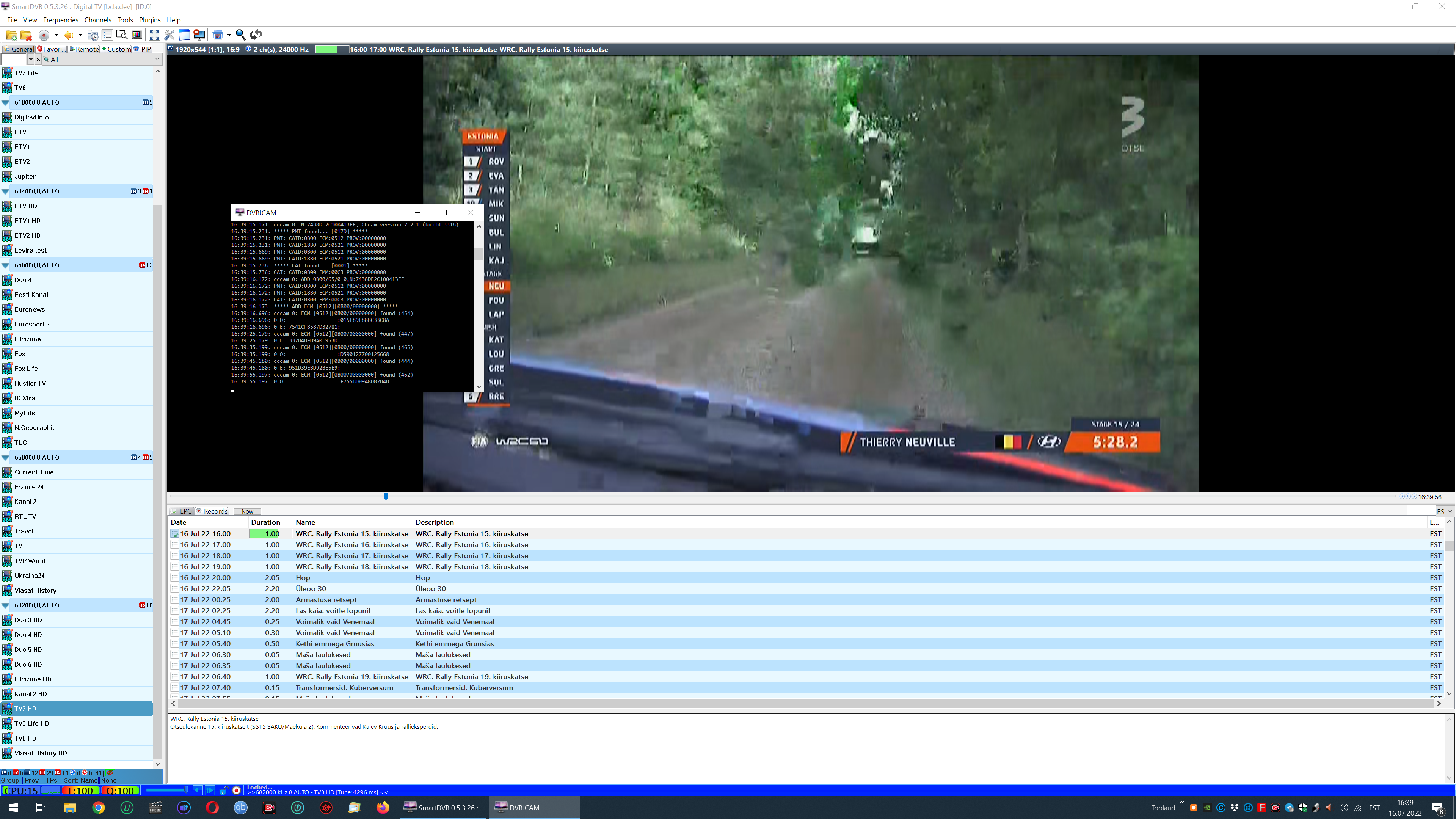
Task: Open the back arrow history dropdown
Action: click(80, 35)
